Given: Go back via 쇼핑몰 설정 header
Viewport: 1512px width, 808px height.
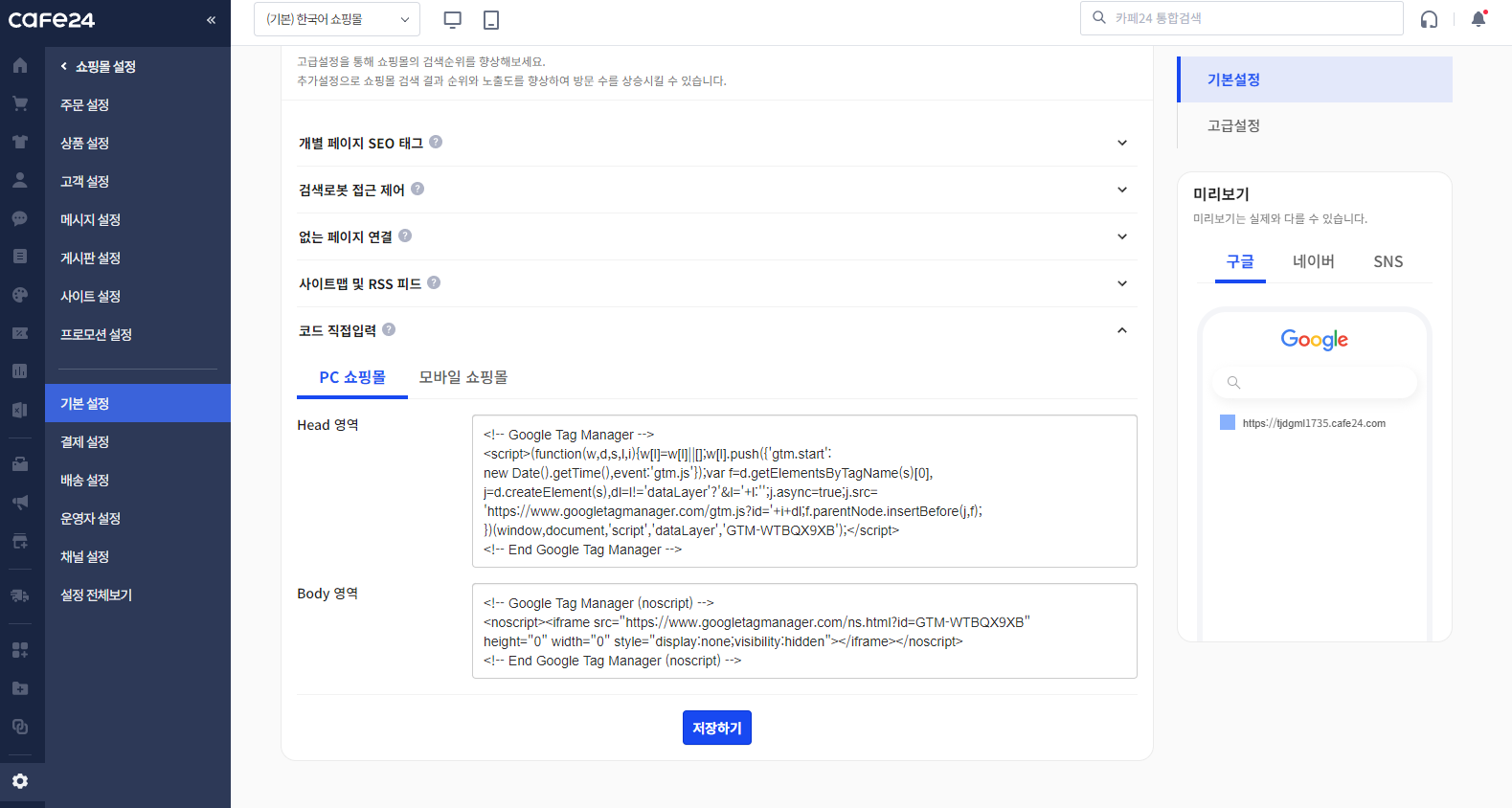Looking at the screenshot, I should click(x=99, y=66).
